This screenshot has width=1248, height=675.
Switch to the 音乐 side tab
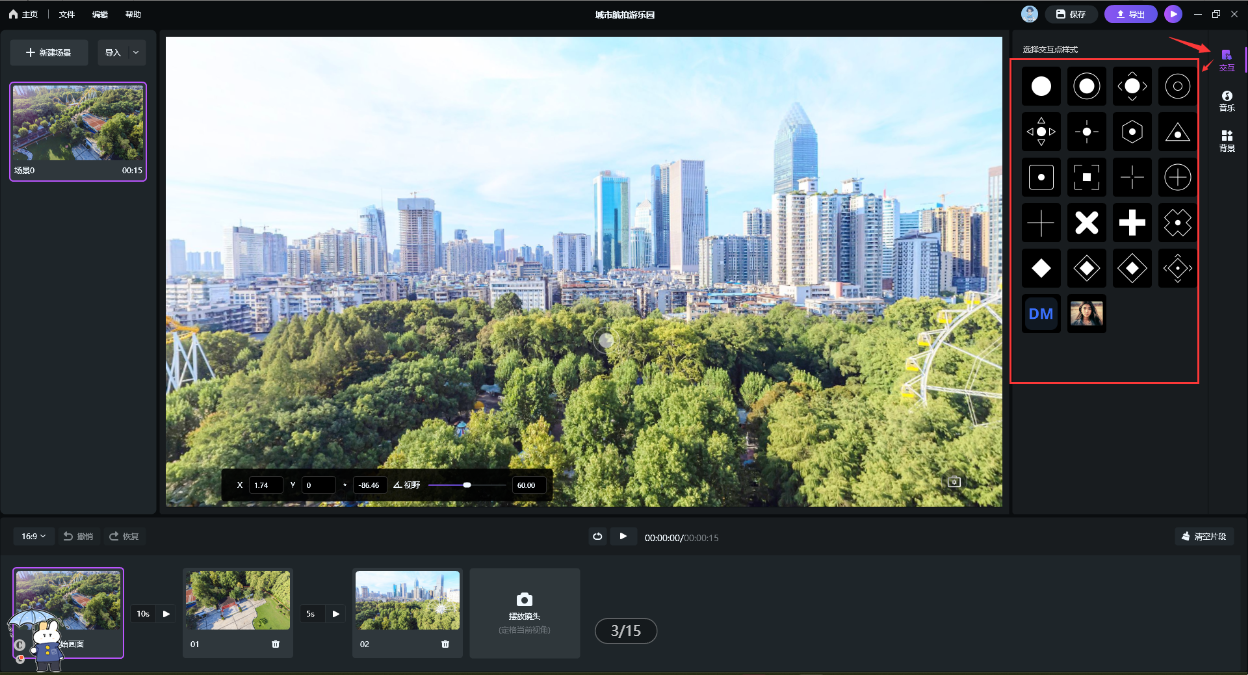[x=1226, y=101]
